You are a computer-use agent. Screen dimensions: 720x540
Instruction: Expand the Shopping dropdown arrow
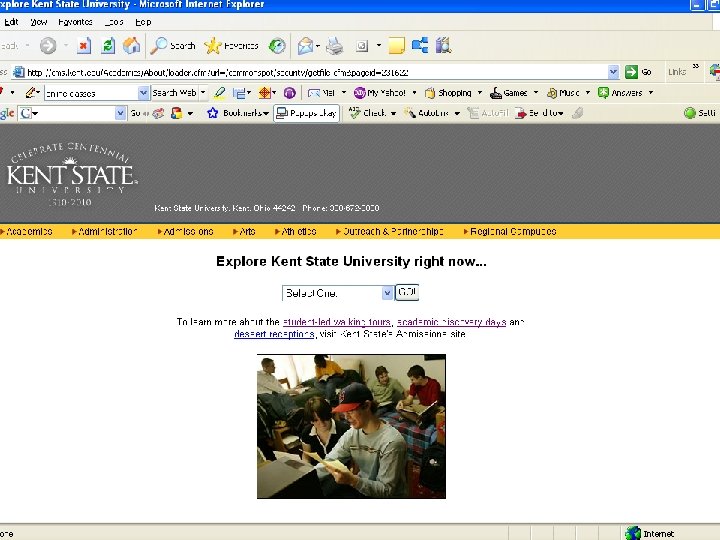pyautogui.click(x=480, y=93)
